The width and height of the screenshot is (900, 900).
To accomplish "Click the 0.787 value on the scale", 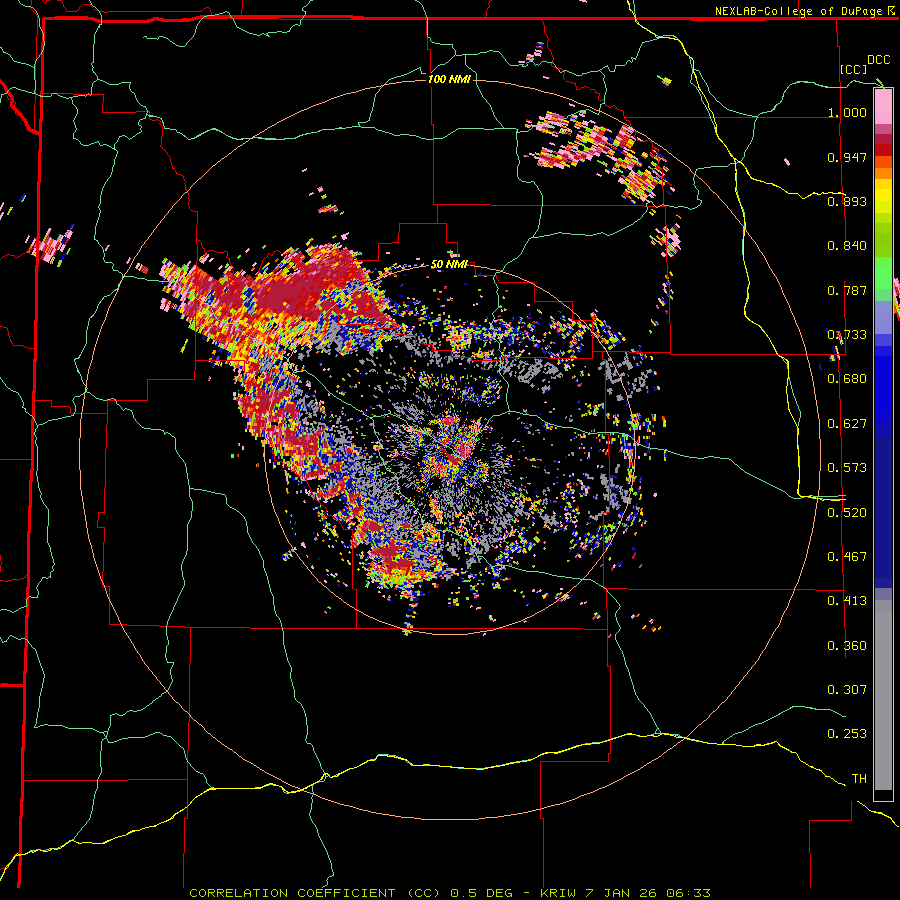I will 847,290.
